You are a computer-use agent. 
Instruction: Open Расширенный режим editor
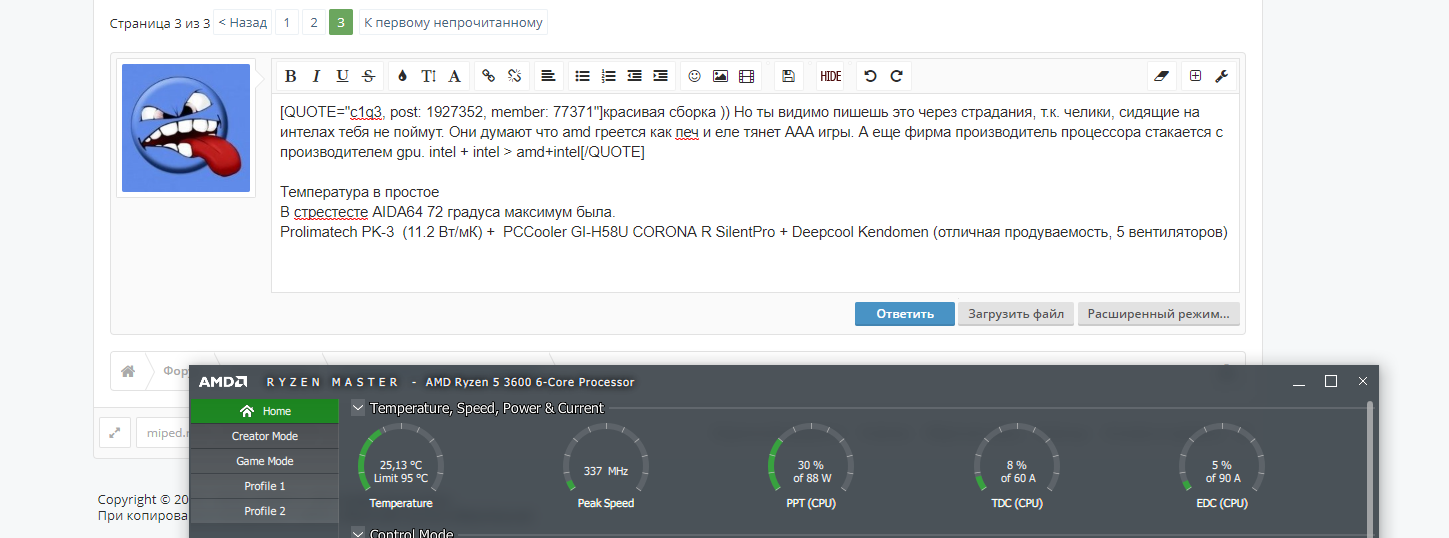tap(1159, 314)
